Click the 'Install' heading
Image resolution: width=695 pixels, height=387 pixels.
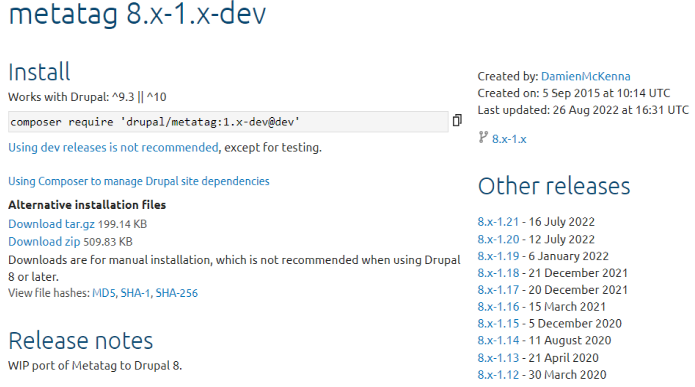coord(39,72)
